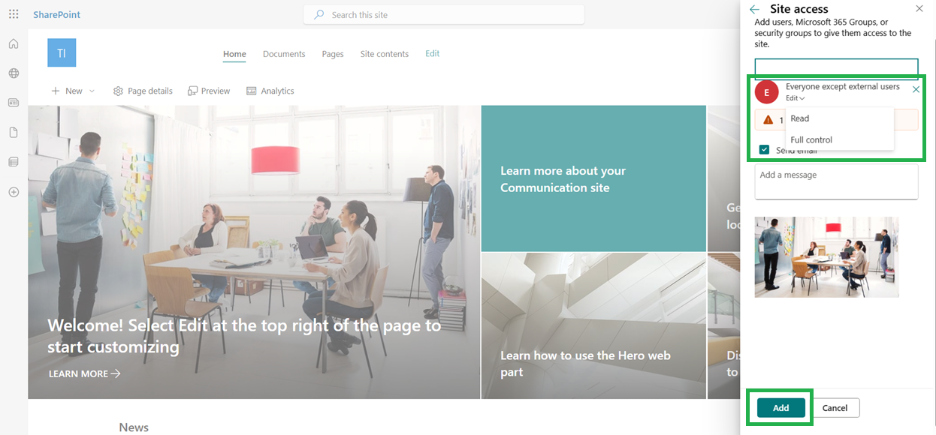Click the Home icon in left rail
This screenshot has width=936, height=435.
13,44
